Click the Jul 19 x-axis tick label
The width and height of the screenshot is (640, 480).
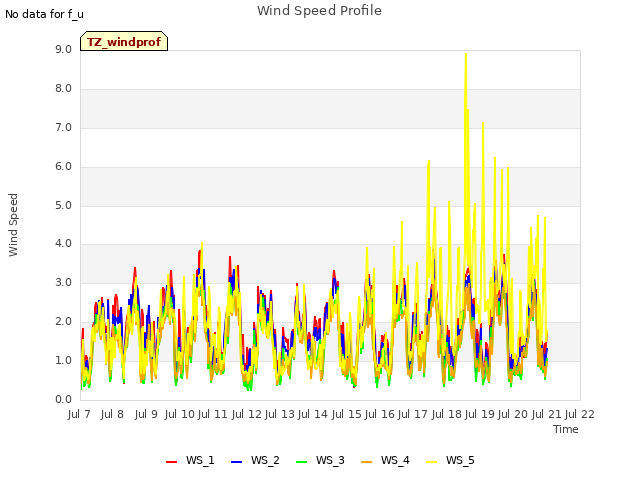click(480, 414)
